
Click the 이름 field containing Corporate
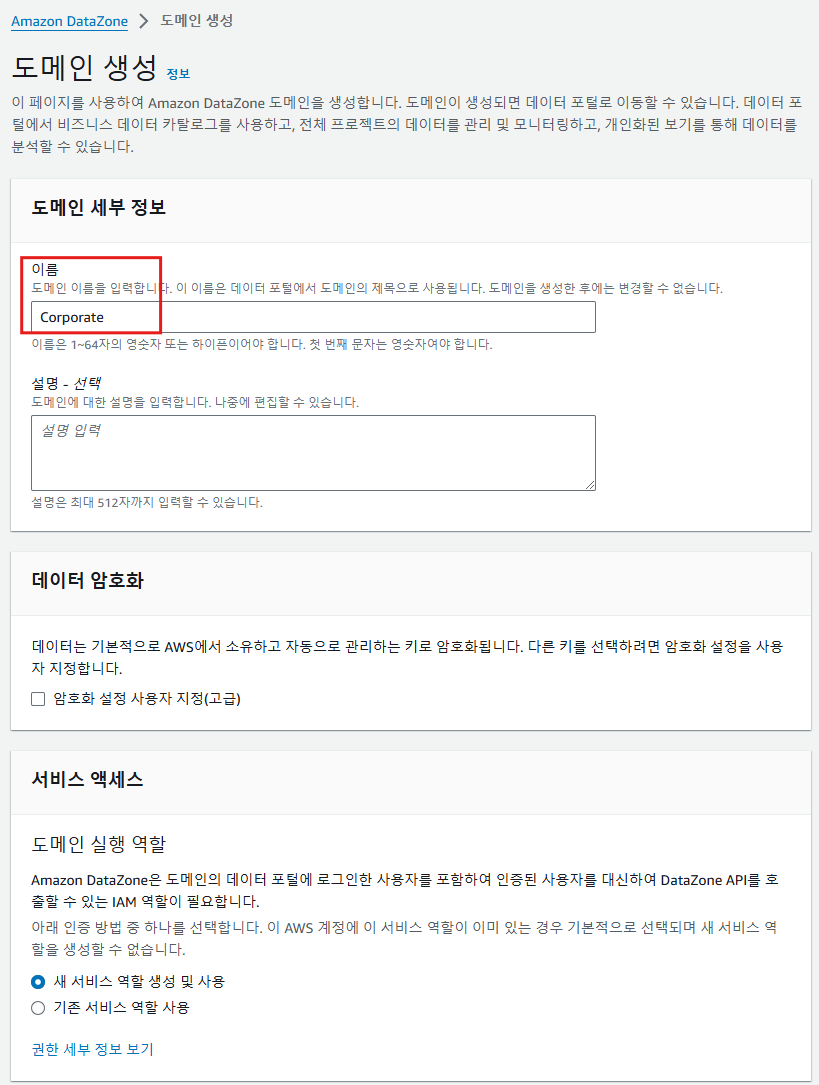click(x=313, y=317)
